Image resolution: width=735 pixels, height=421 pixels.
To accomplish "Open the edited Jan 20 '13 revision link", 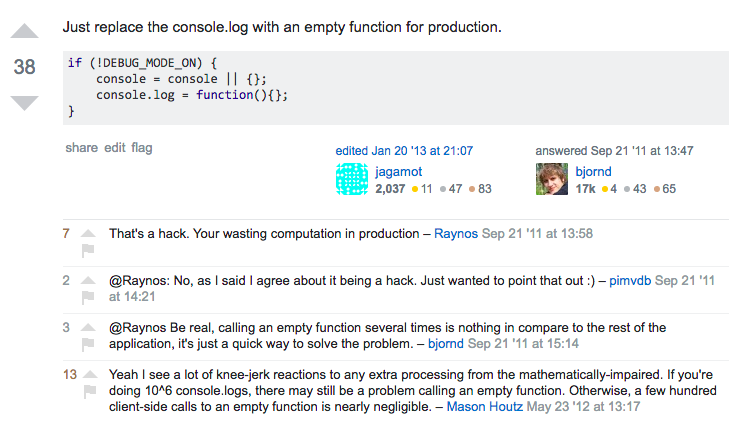I will (x=404, y=151).
